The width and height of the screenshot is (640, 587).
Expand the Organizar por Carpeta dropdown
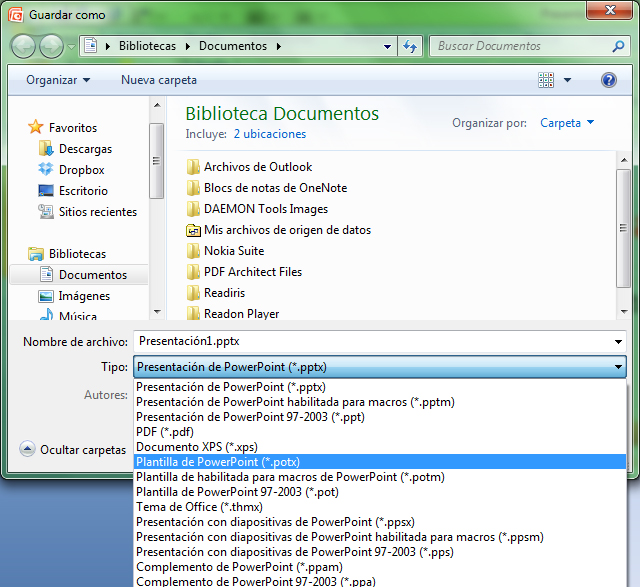pyautogui.click(x=567, y=123)
